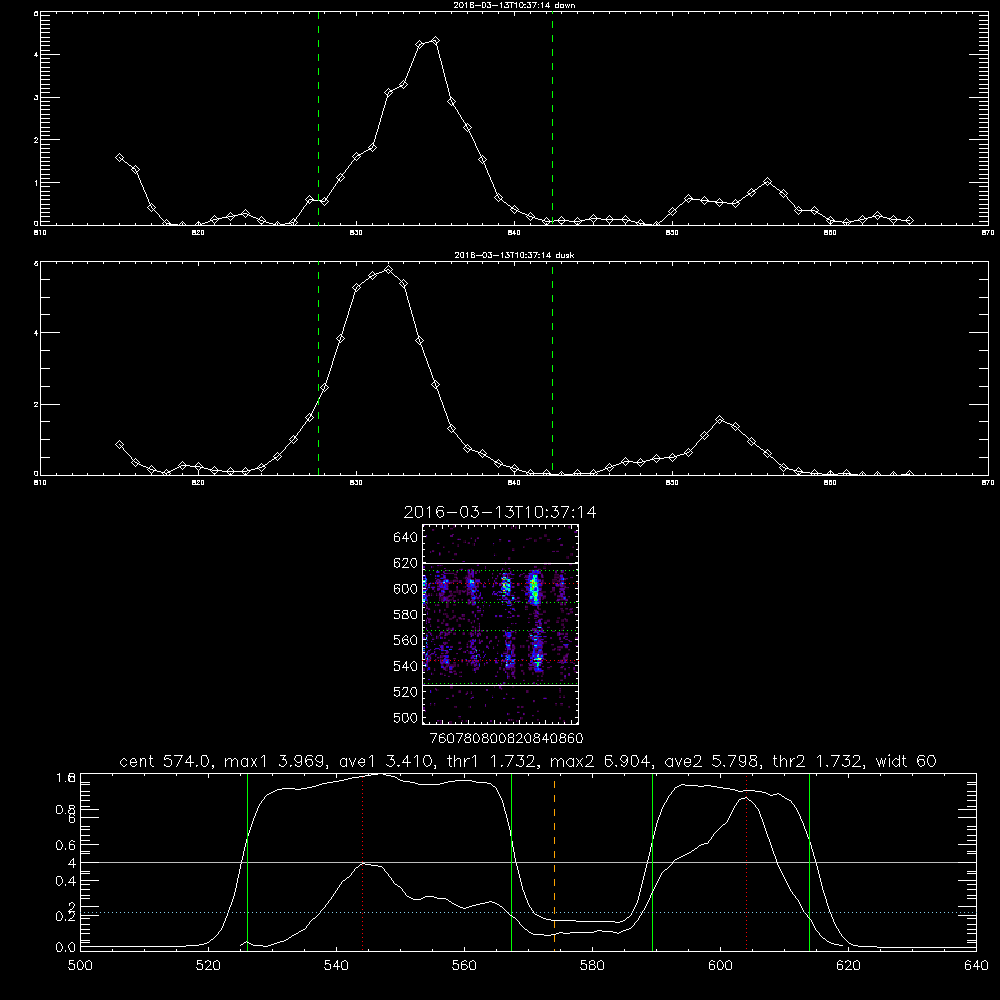Click the green boundary line near 614 in bottom plot
This screenshot has height=1000, width=1000.
click(x=809, y=861)
